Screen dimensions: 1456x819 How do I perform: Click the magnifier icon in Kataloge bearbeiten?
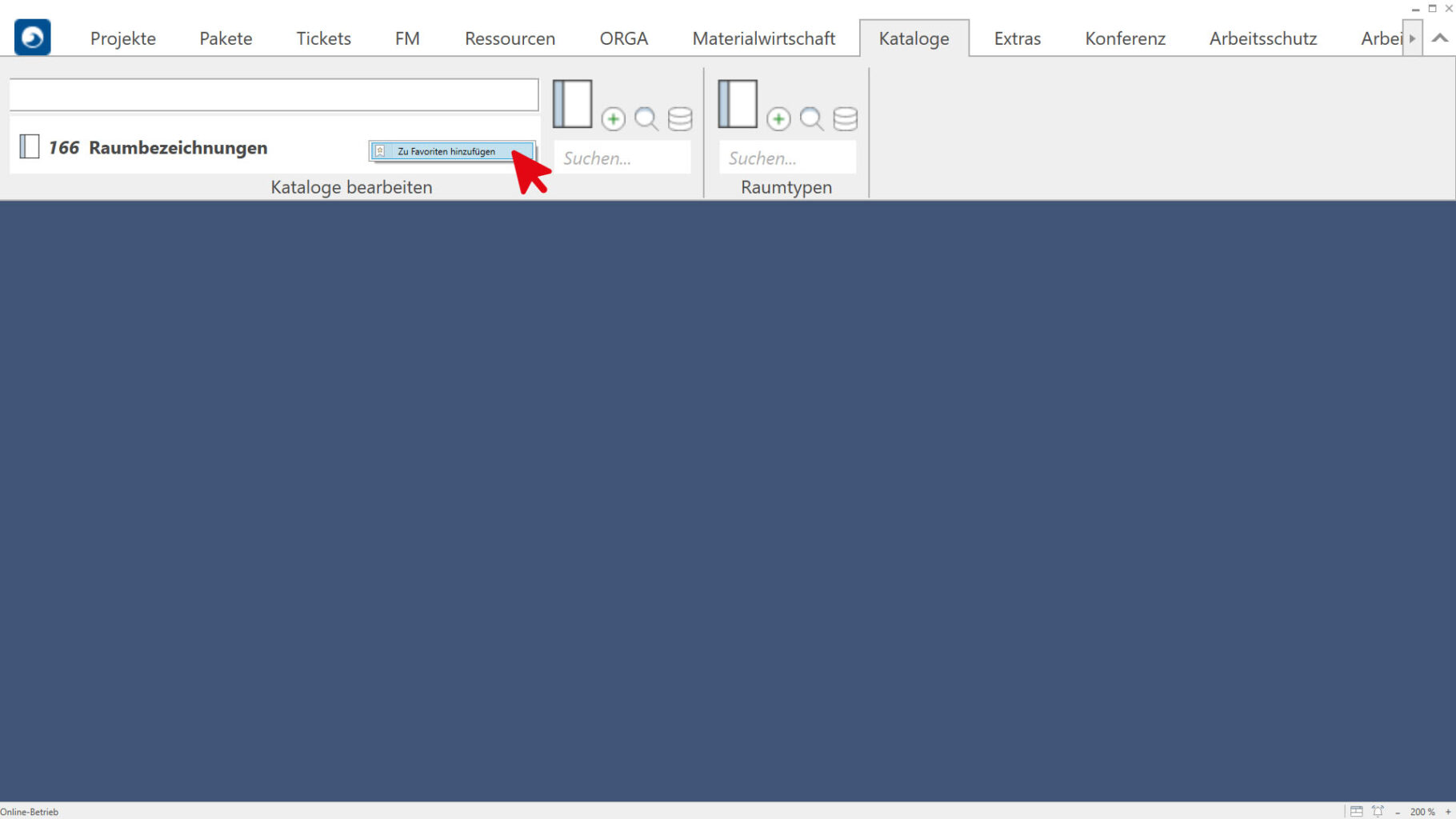tap(646, 119)
